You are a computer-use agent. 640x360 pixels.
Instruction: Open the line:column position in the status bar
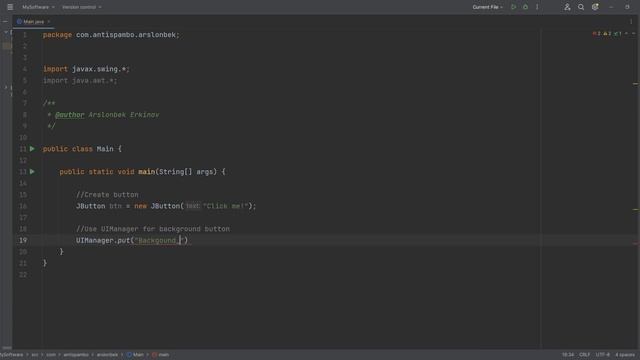(568, 355)
